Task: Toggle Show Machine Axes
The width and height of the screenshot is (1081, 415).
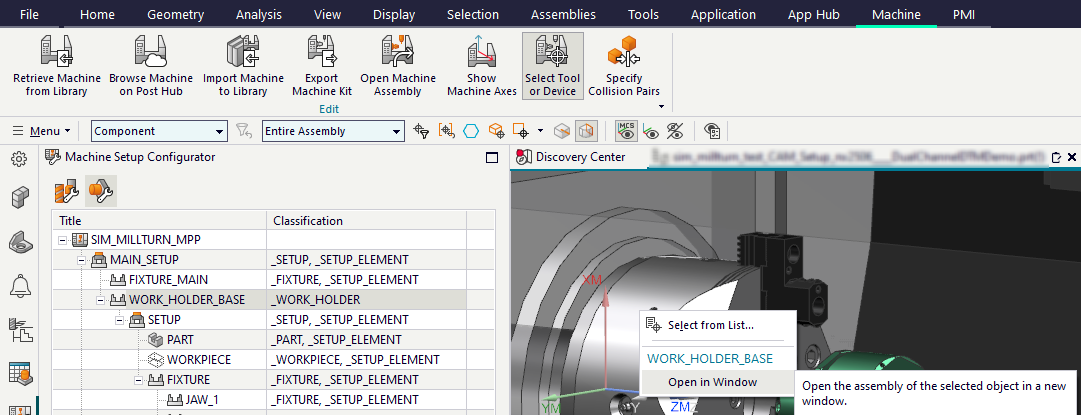Action: (x=482, y=66)
